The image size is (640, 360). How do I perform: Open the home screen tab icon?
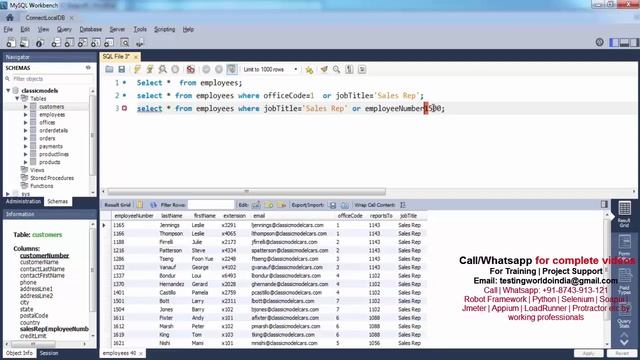(x=10, y=18)
